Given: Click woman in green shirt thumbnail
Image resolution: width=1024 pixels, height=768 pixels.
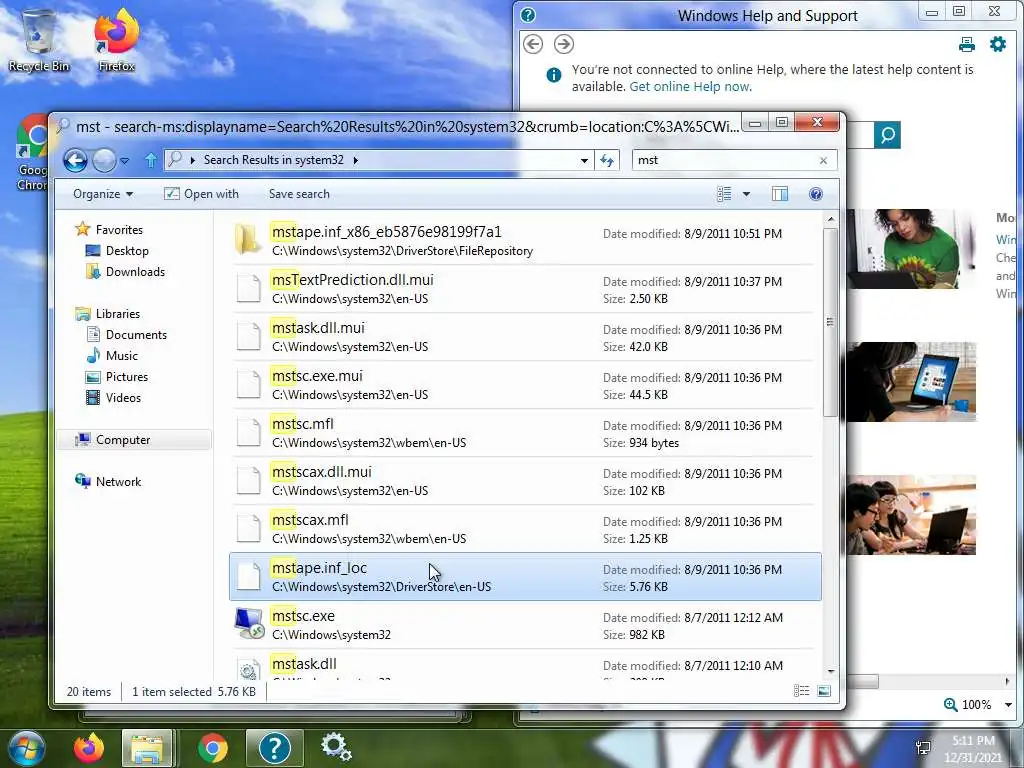Looking at the screenshot, I should point(910,249).
